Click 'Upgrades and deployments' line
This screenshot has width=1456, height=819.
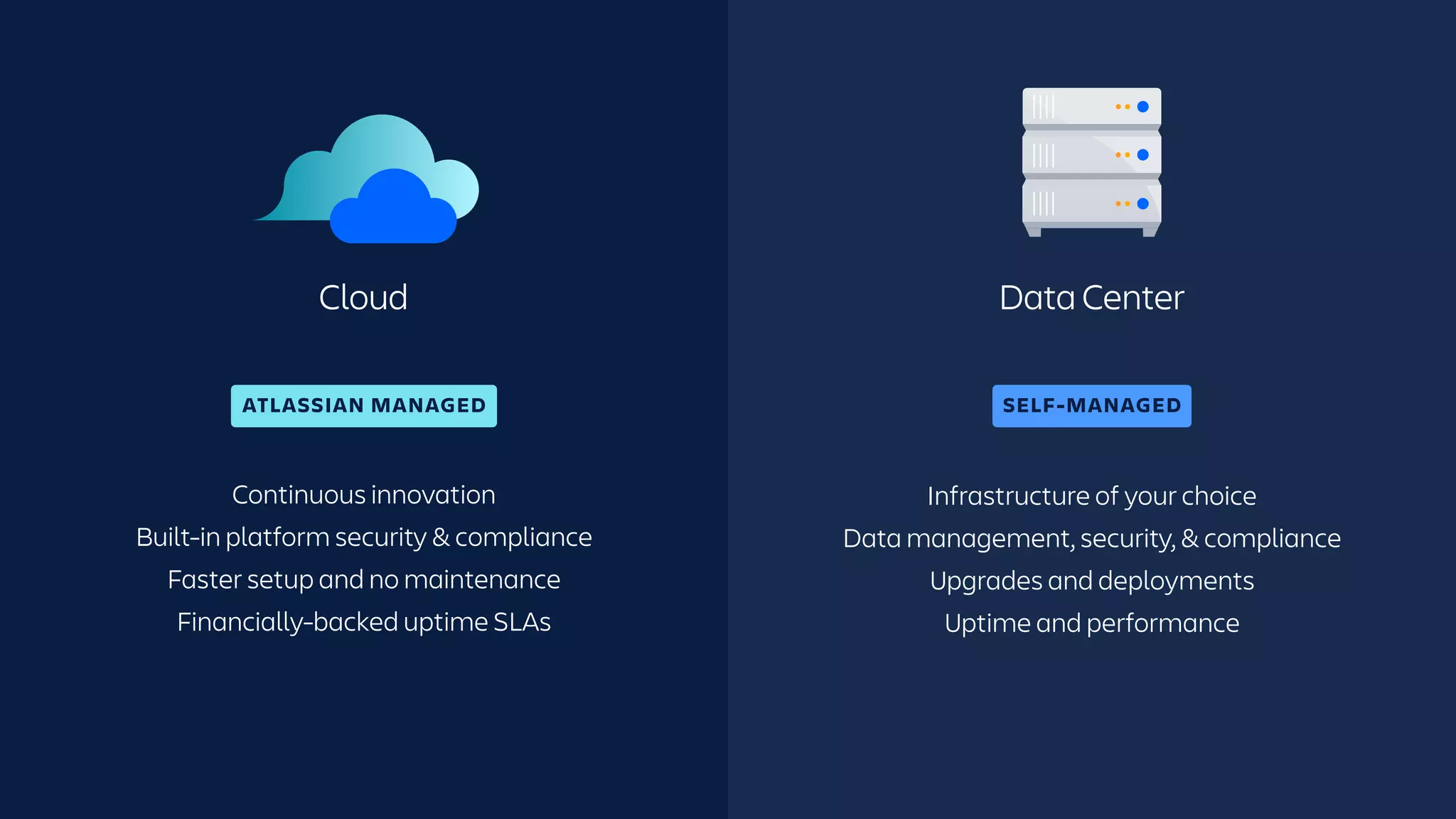1092,582
